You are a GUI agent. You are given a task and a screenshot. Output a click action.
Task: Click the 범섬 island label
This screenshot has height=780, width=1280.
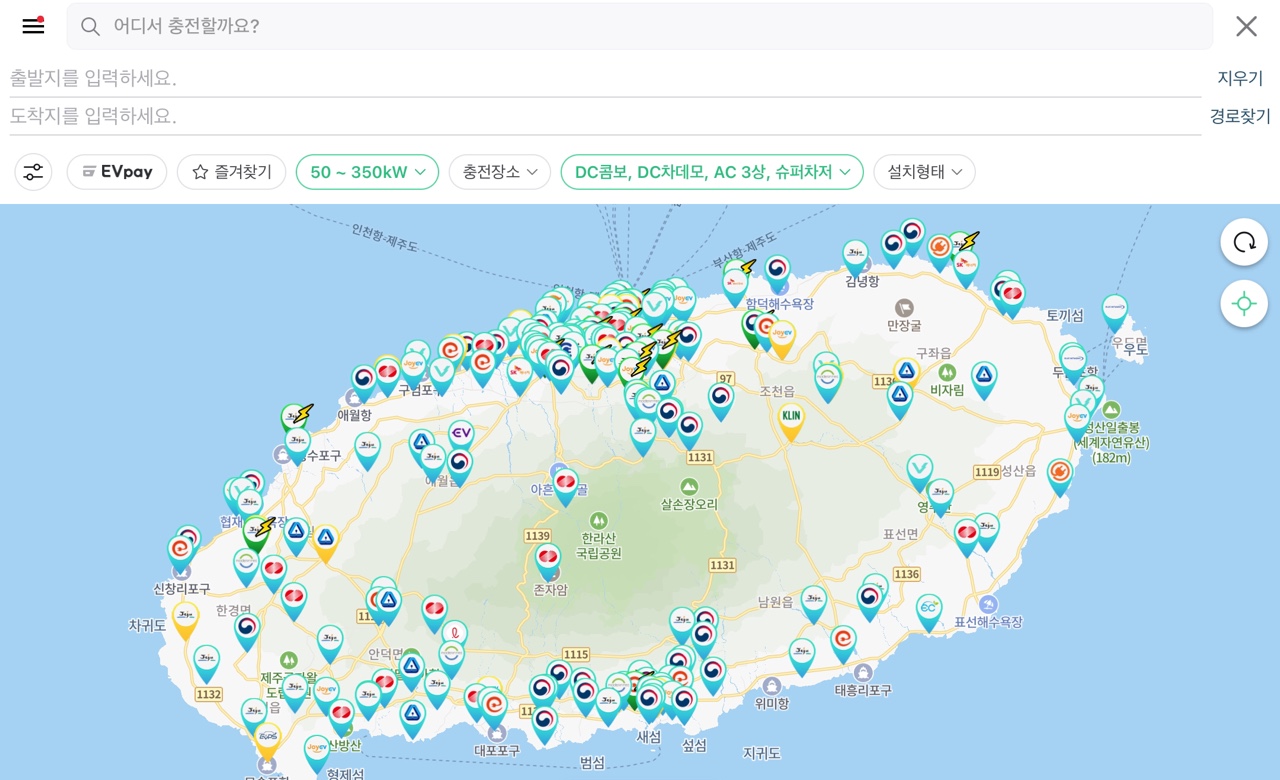coord(592,762)
